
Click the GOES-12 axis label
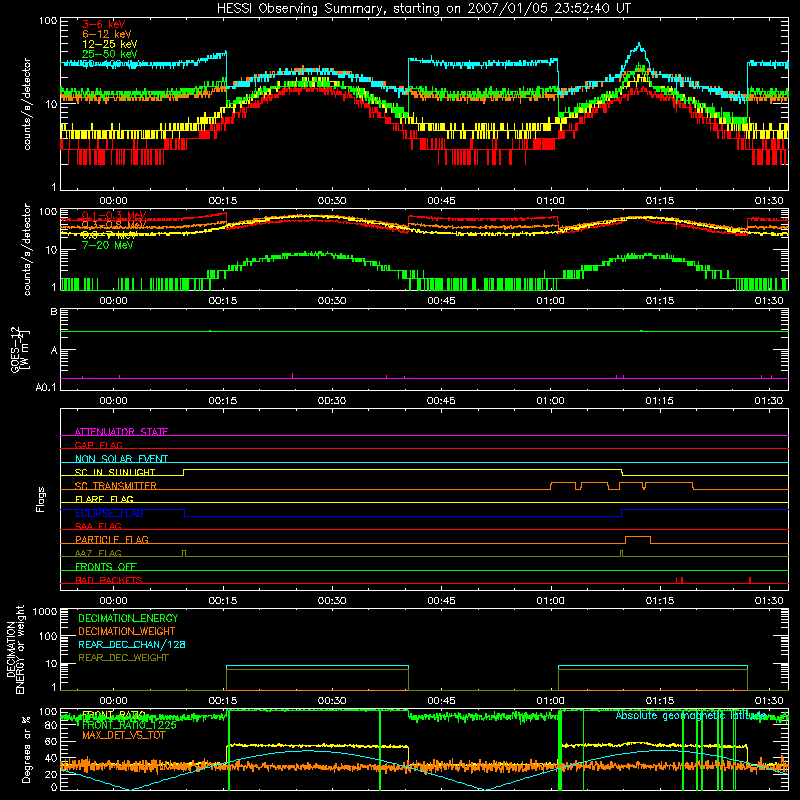tap(19, 349)
